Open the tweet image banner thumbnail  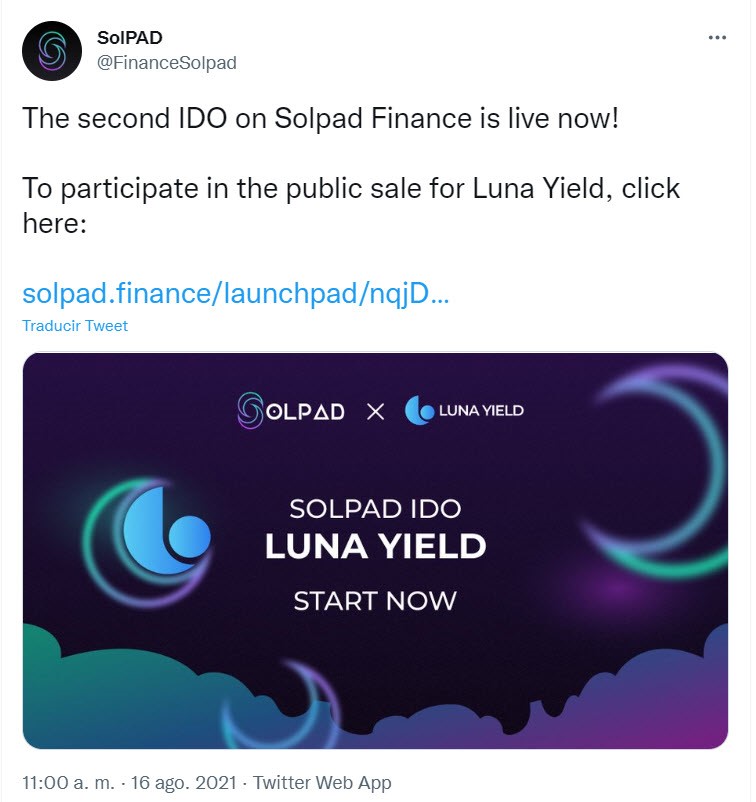[375, 551]
